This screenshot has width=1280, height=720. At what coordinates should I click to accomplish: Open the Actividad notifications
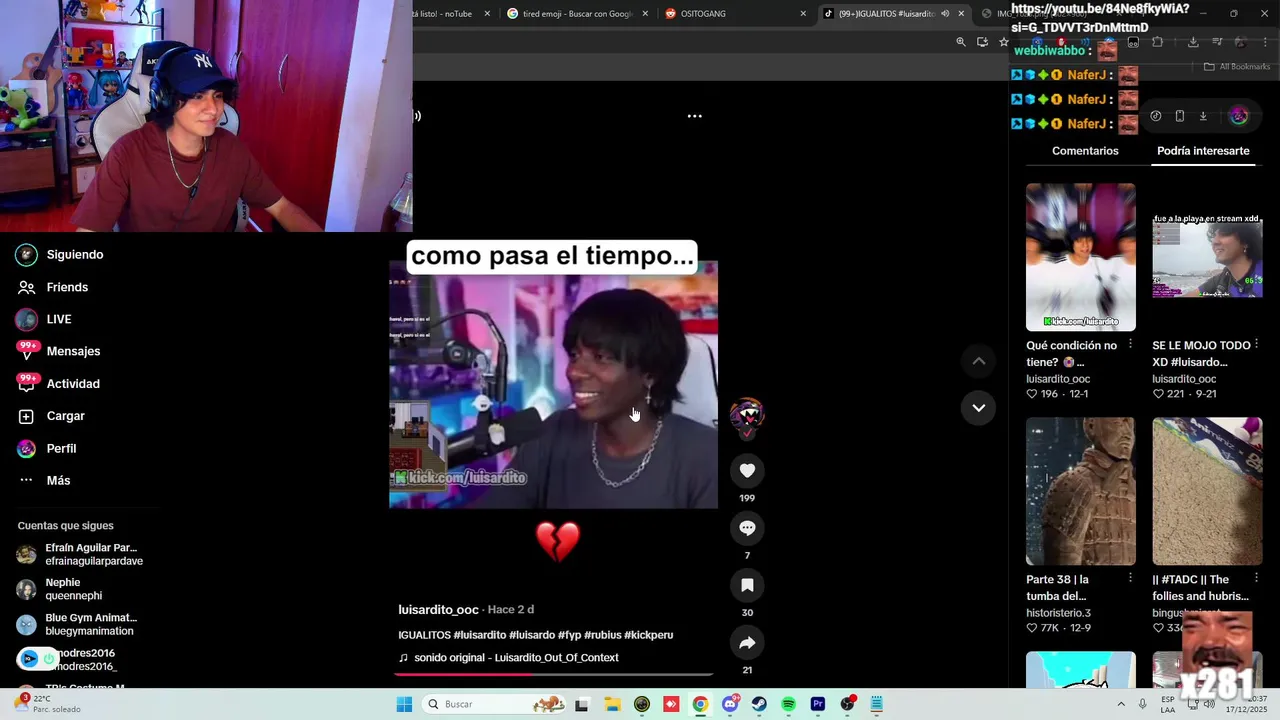pyautogui.click(x=58, y=384)
